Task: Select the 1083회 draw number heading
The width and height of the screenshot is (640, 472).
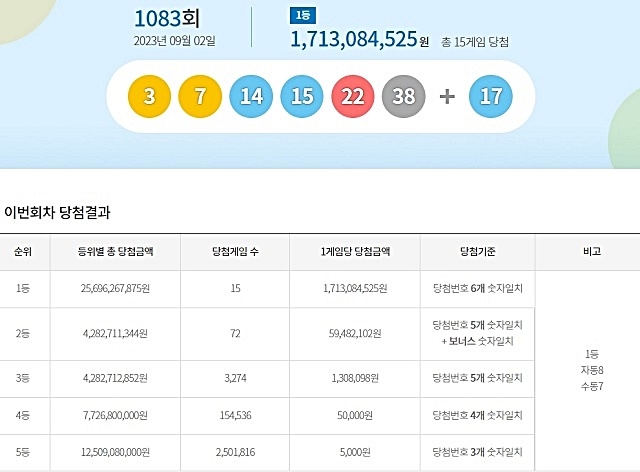Action: (x=167, y=18)
